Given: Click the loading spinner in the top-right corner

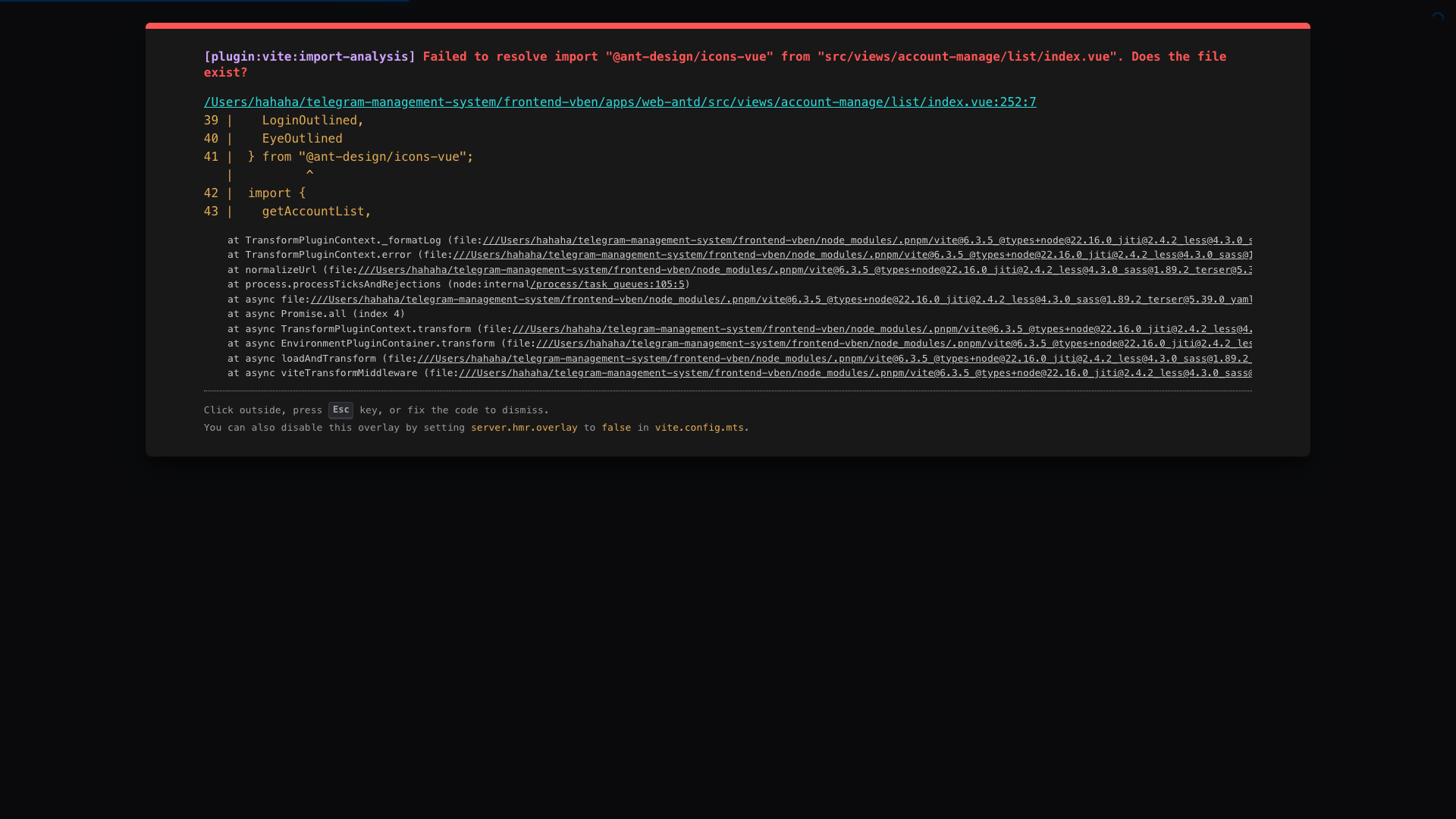Looking at the screenshot, I should [x=1438, y=18].
